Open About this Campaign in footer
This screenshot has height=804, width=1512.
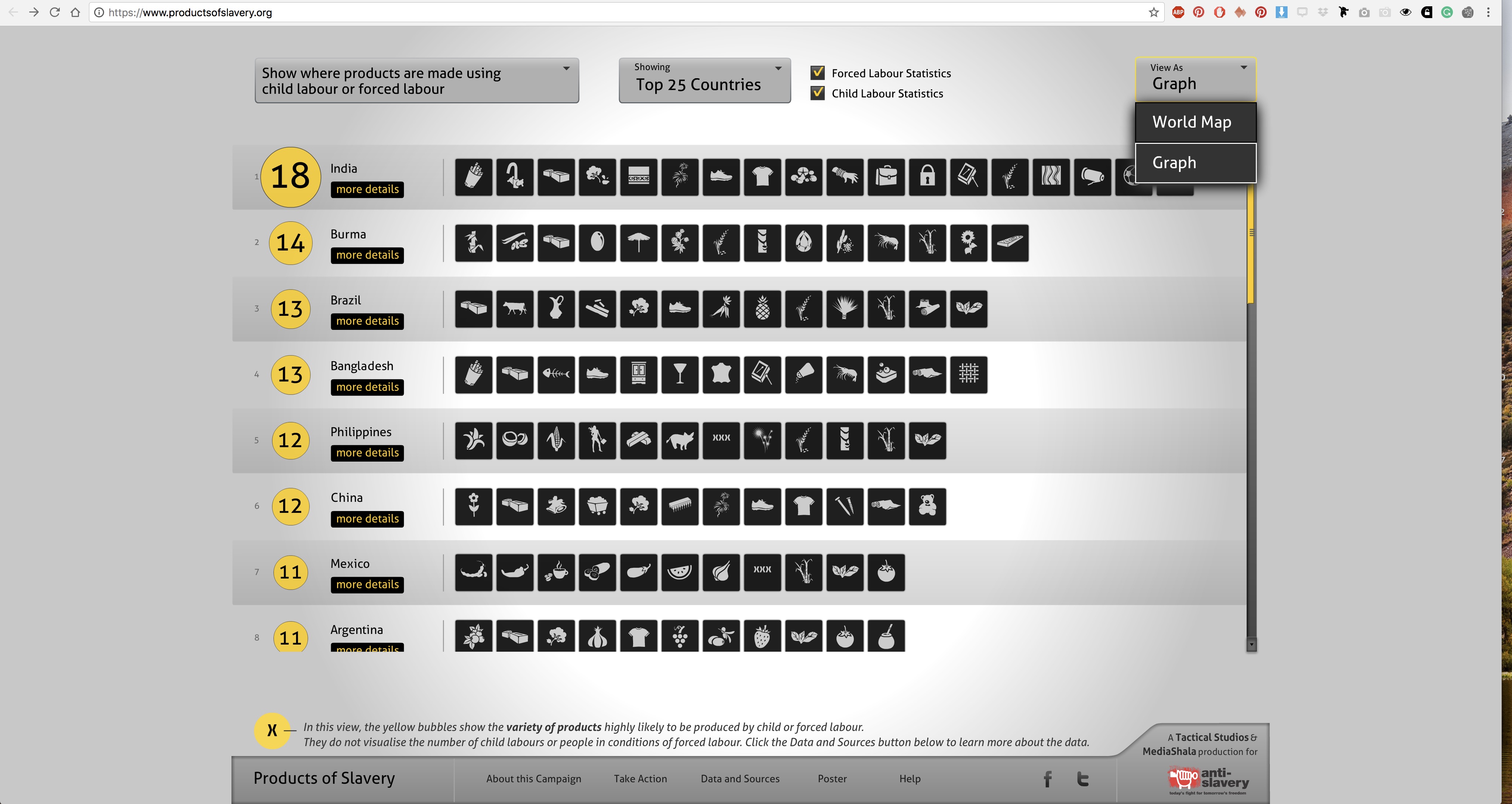point(533,779)
